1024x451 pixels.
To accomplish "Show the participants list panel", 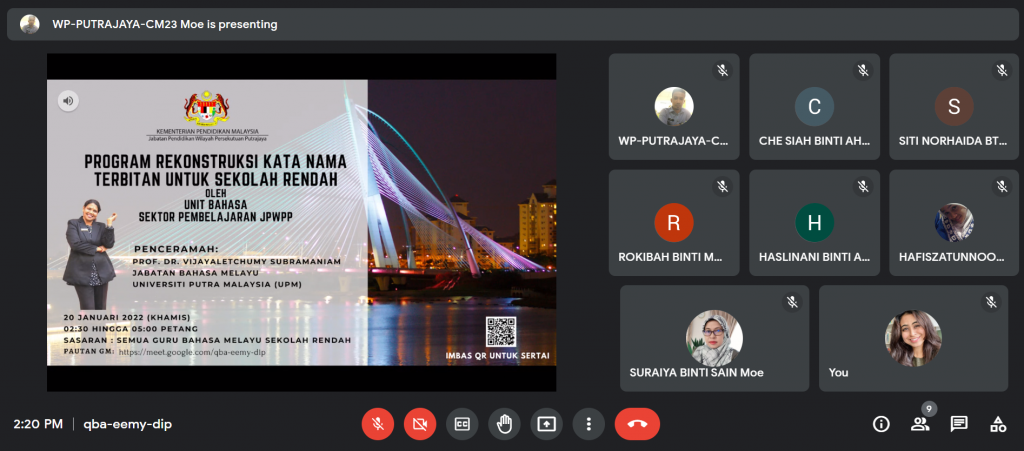I will click(x=920, y=424).
